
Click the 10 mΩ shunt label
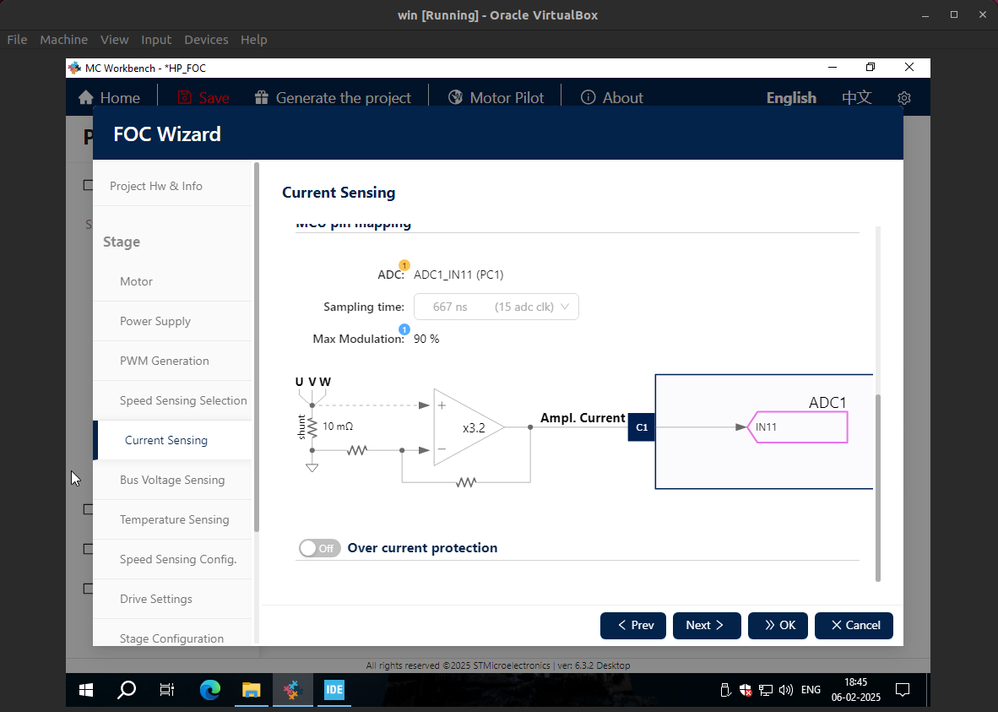click(x=337, y=426)
